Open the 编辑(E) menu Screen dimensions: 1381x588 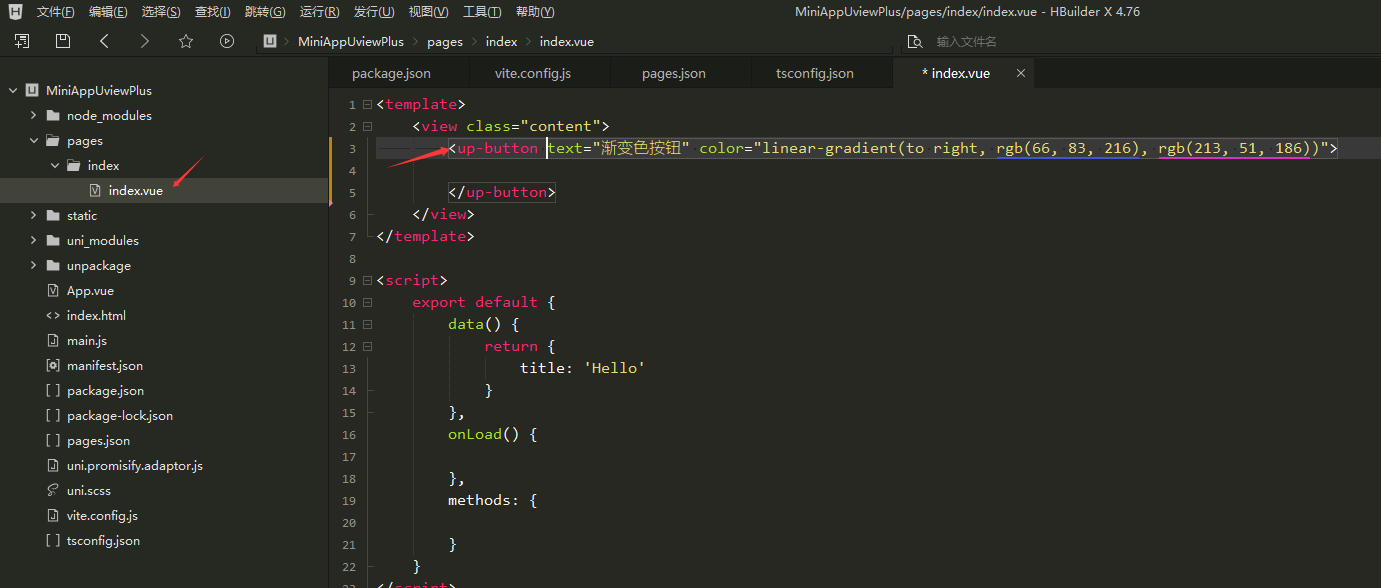[108, 12]
